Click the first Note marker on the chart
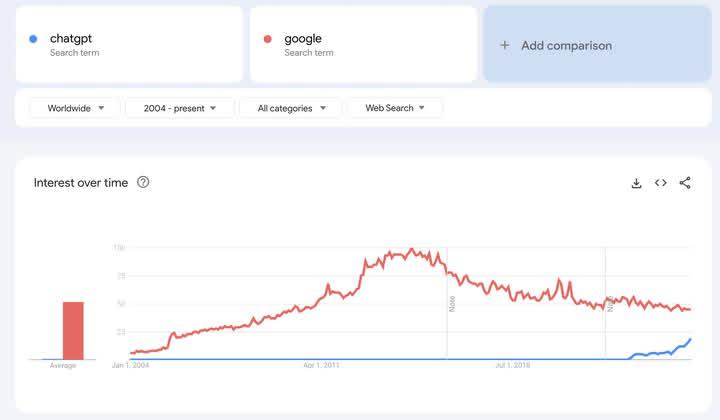Viewport: 720px width, 420px height. click(x=452, y=303)
